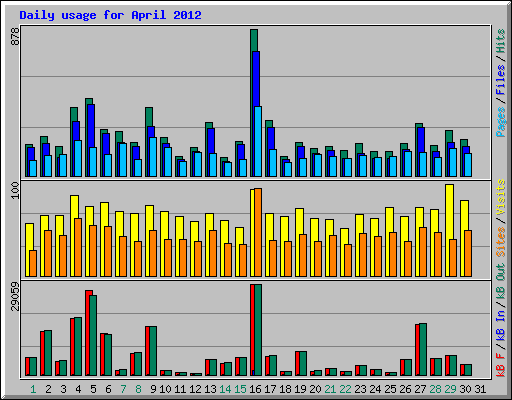Click day label '18' on the x-axis

pyautogui.click(x=285, y=389)
